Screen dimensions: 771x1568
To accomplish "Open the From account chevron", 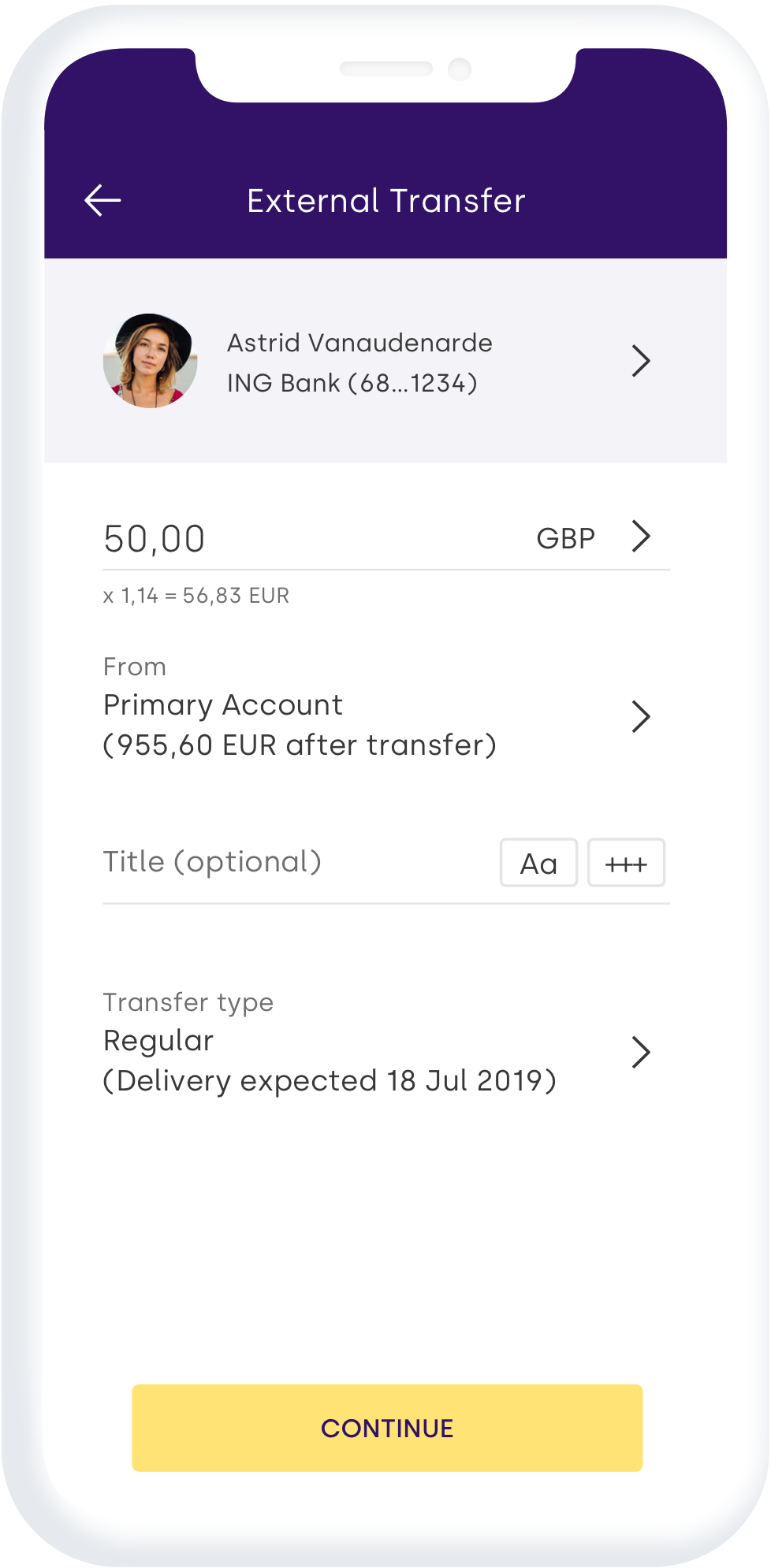I will (x=641, y=717).
